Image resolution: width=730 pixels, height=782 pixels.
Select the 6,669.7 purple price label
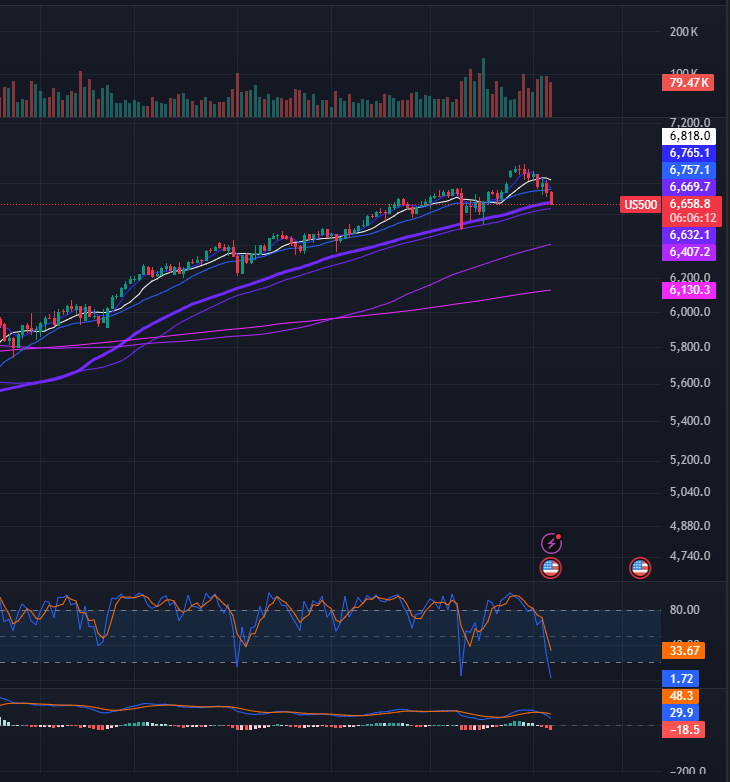pos(689,187)
